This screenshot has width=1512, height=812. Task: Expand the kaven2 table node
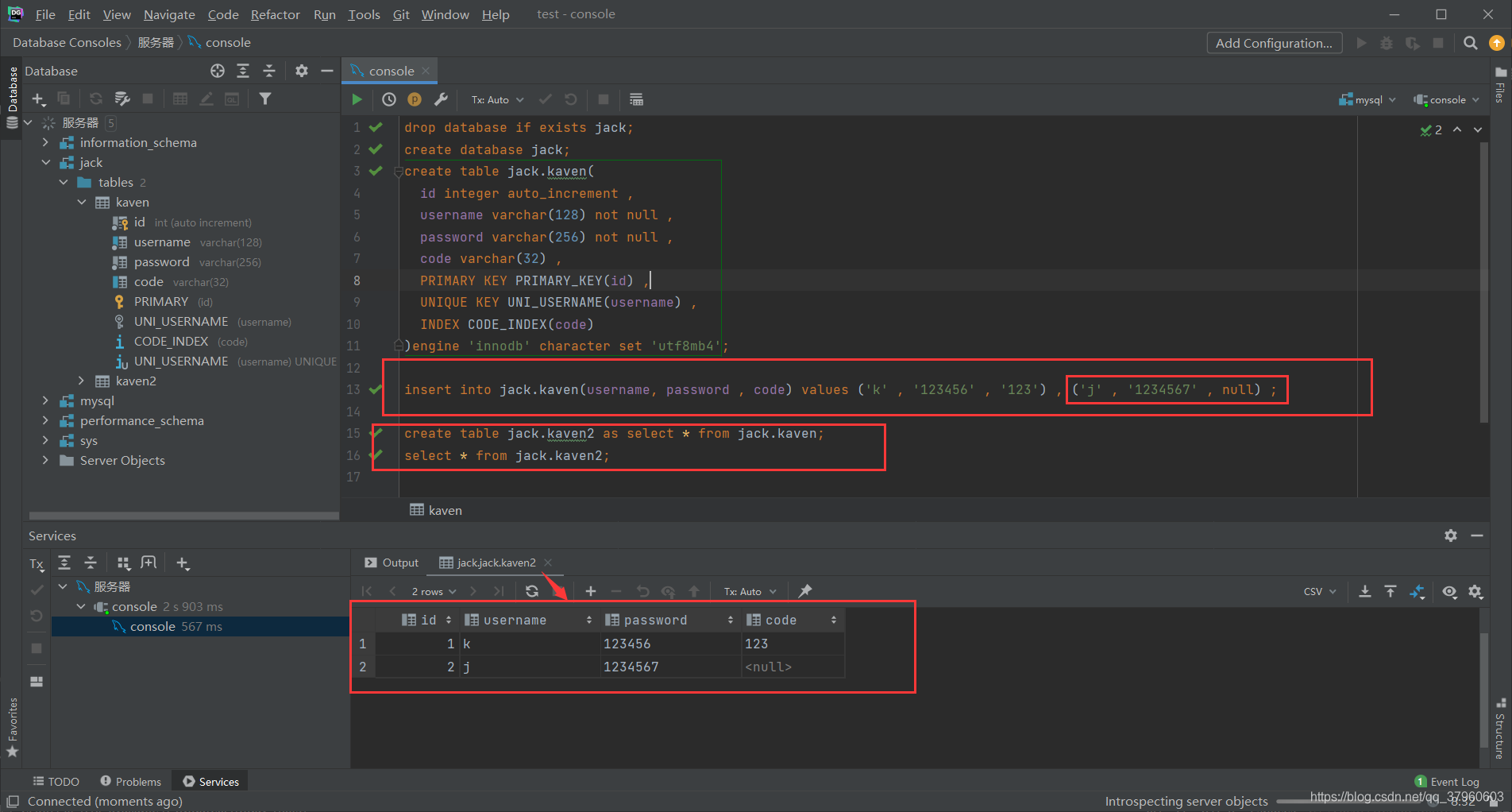click(x=81, y=381)
